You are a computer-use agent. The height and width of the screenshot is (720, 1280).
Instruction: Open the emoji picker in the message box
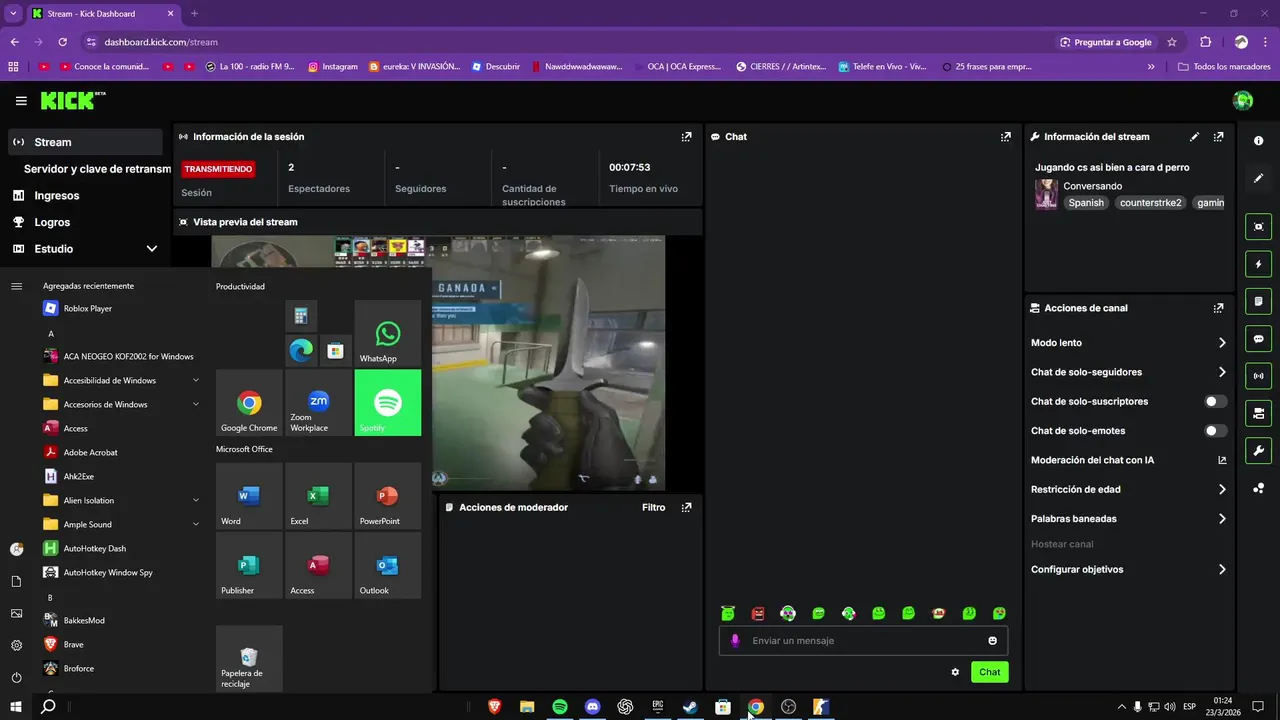coord(992,641)
